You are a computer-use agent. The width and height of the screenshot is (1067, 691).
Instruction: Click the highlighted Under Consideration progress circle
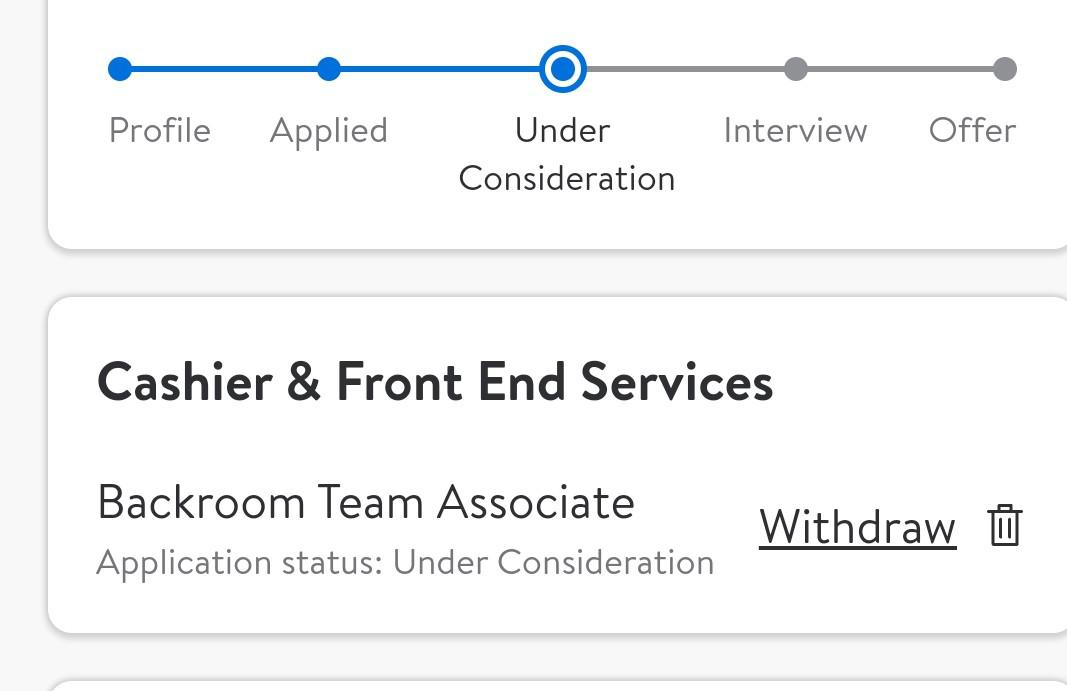pos(563,70)
